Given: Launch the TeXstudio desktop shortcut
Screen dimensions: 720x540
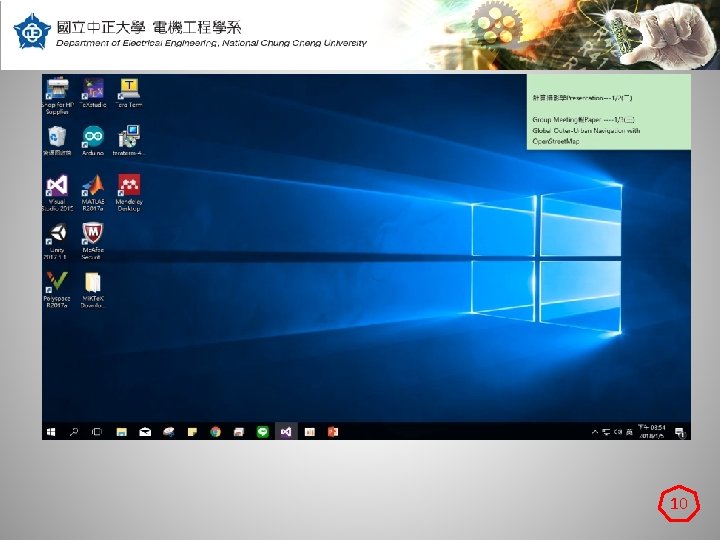Looking at the screenshot, I should (x=93, y=93).
